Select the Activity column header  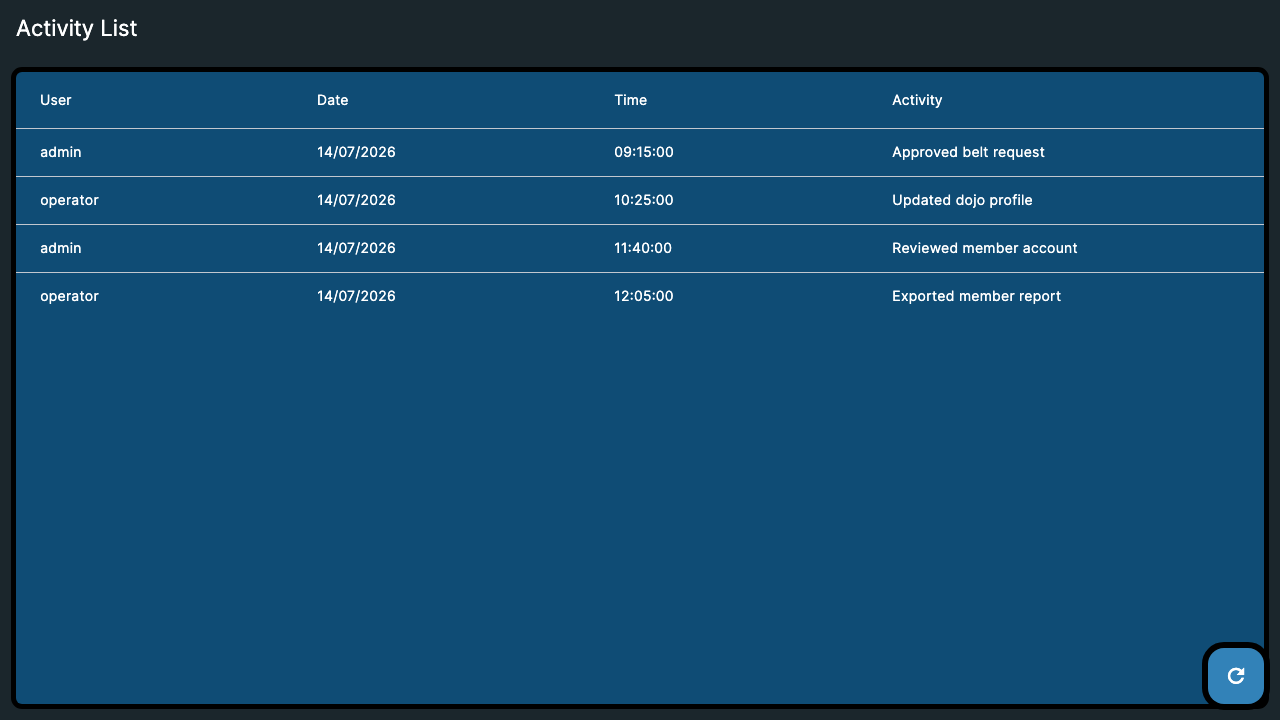pyautogui.click(x=917, y=100)
